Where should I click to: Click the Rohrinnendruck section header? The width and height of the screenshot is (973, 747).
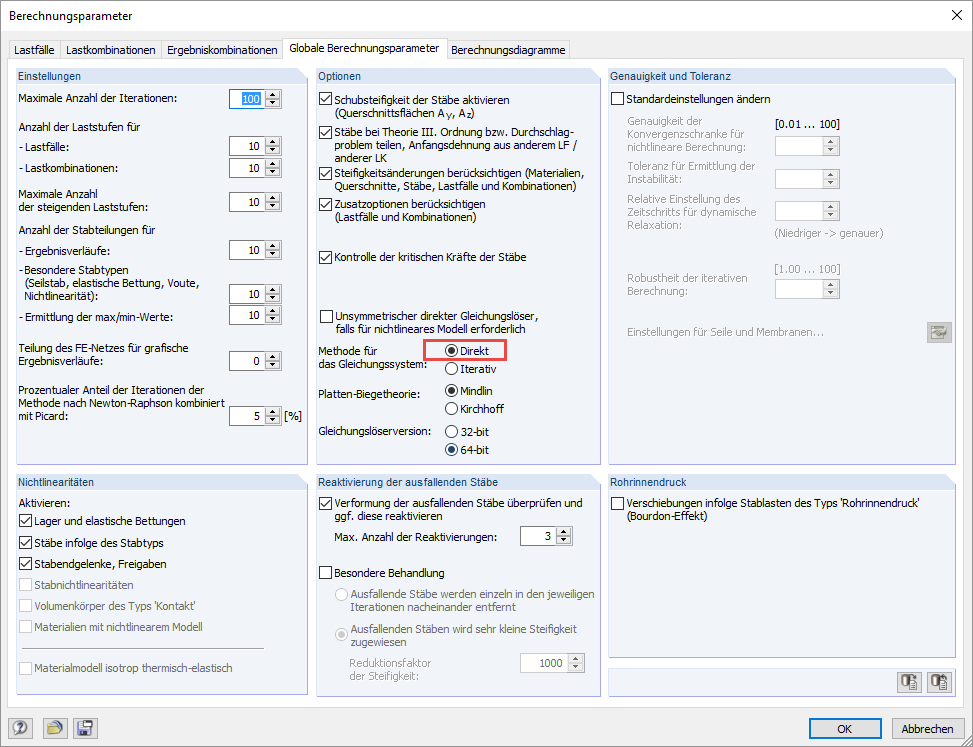pos(648,482)
